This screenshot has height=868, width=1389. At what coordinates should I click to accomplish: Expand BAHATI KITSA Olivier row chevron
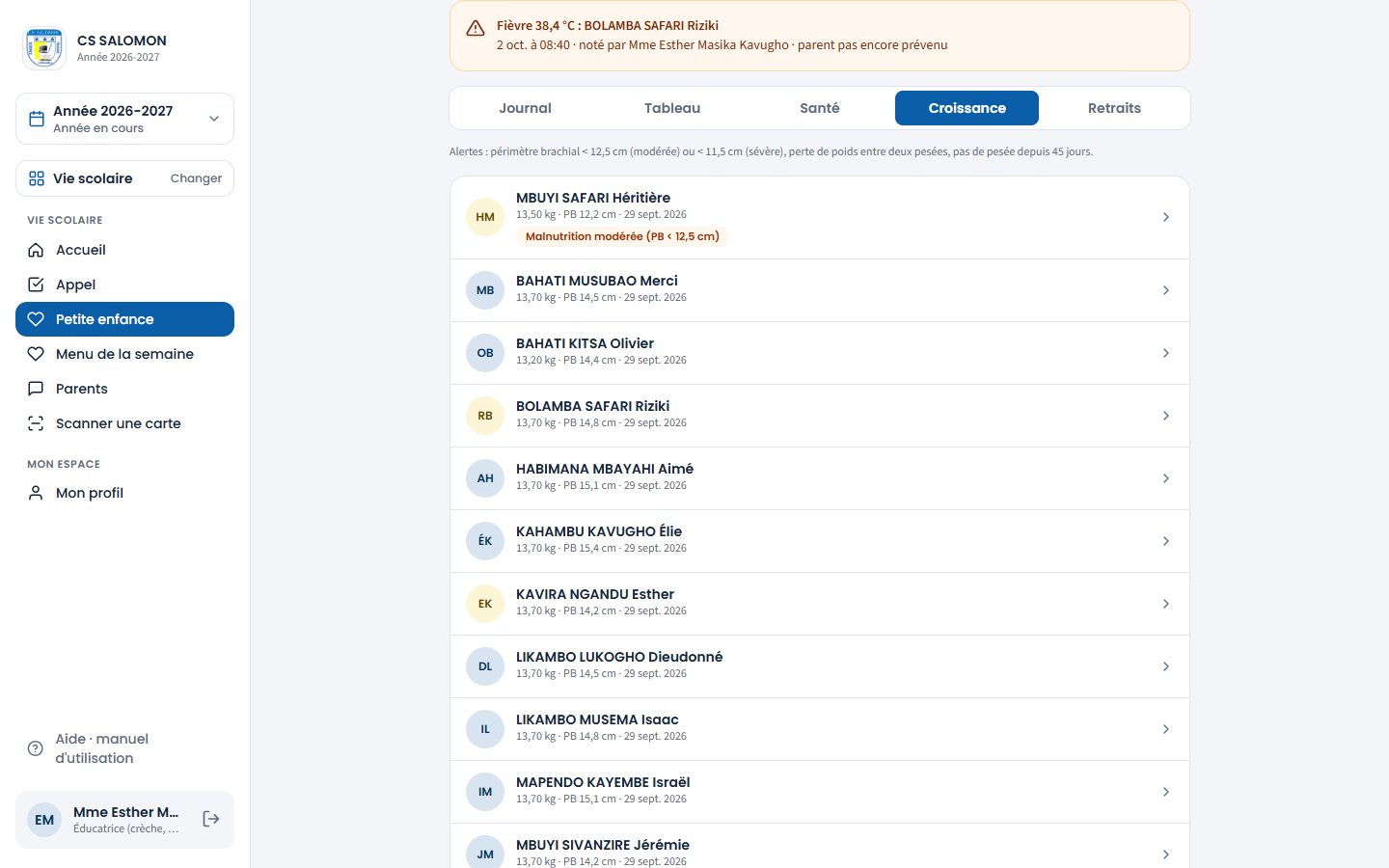click(x=1166, y=353)
